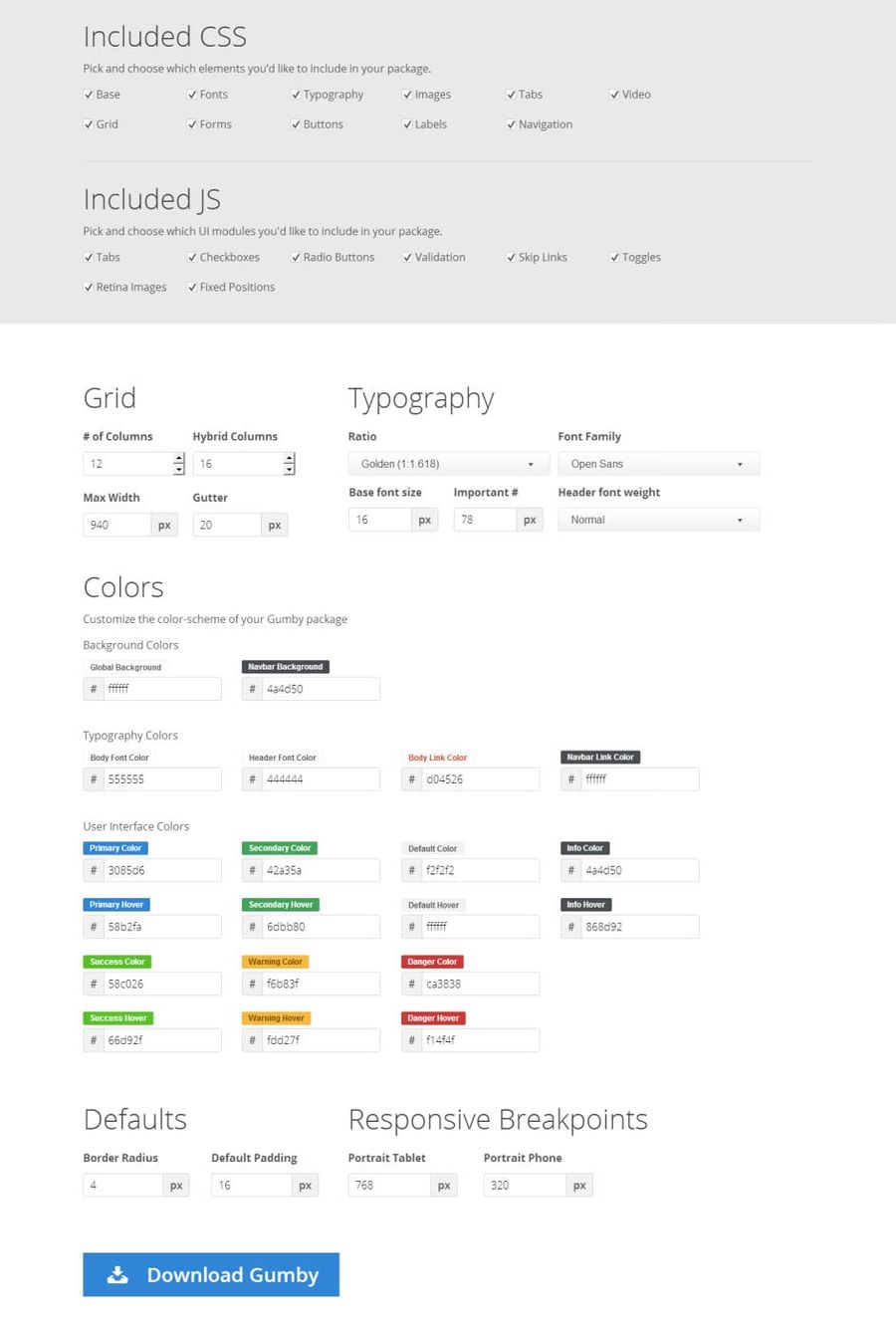896x1323 pixels.
Task: Click the Body Font Color hex field
Action: (x=162, y=779)
